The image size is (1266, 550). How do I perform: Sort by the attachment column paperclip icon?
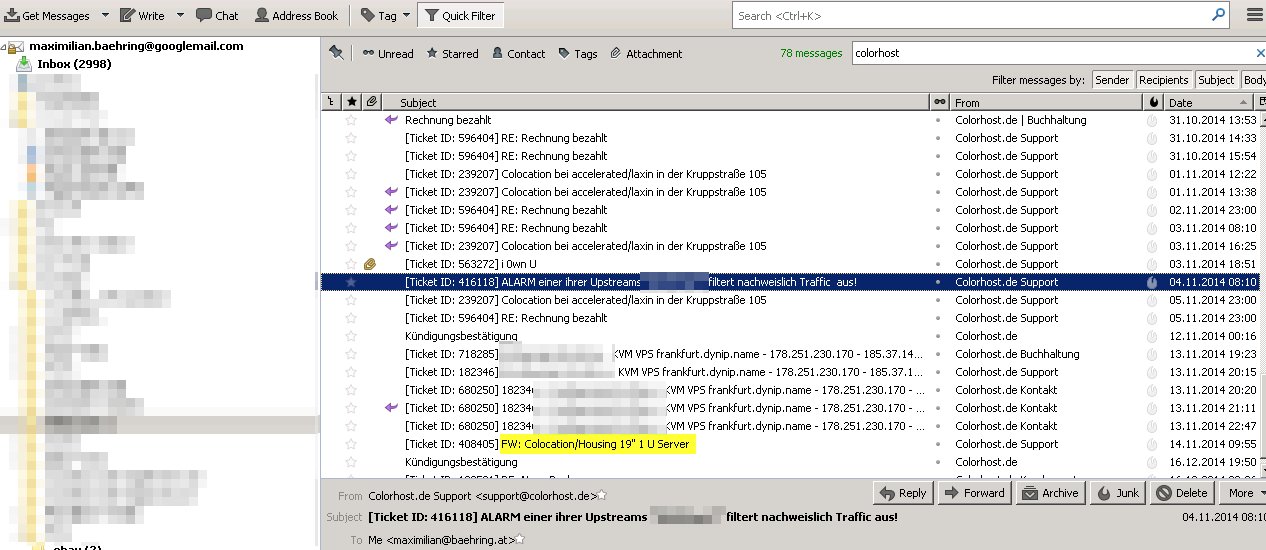[x=371, y=102]
